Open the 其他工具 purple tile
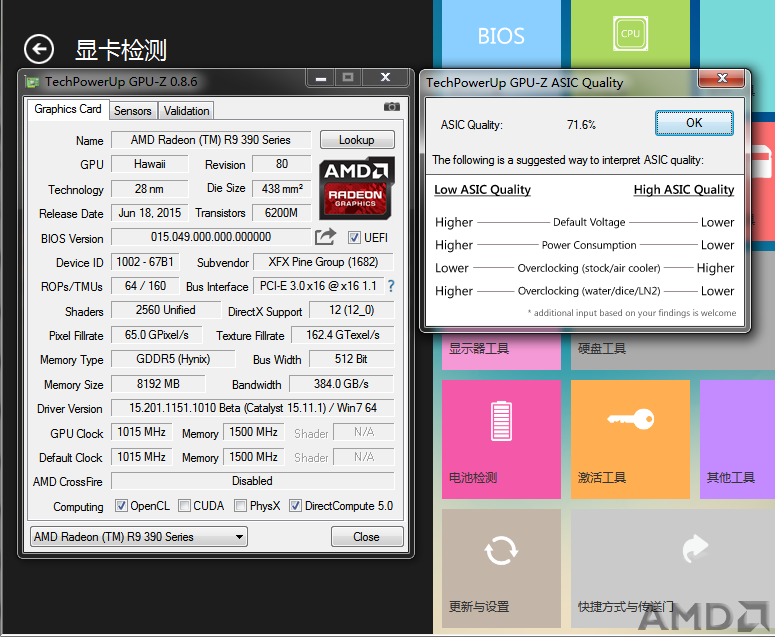Image resolution: width=775 pixels, height=637 pixels. click(x=737, y=439)
